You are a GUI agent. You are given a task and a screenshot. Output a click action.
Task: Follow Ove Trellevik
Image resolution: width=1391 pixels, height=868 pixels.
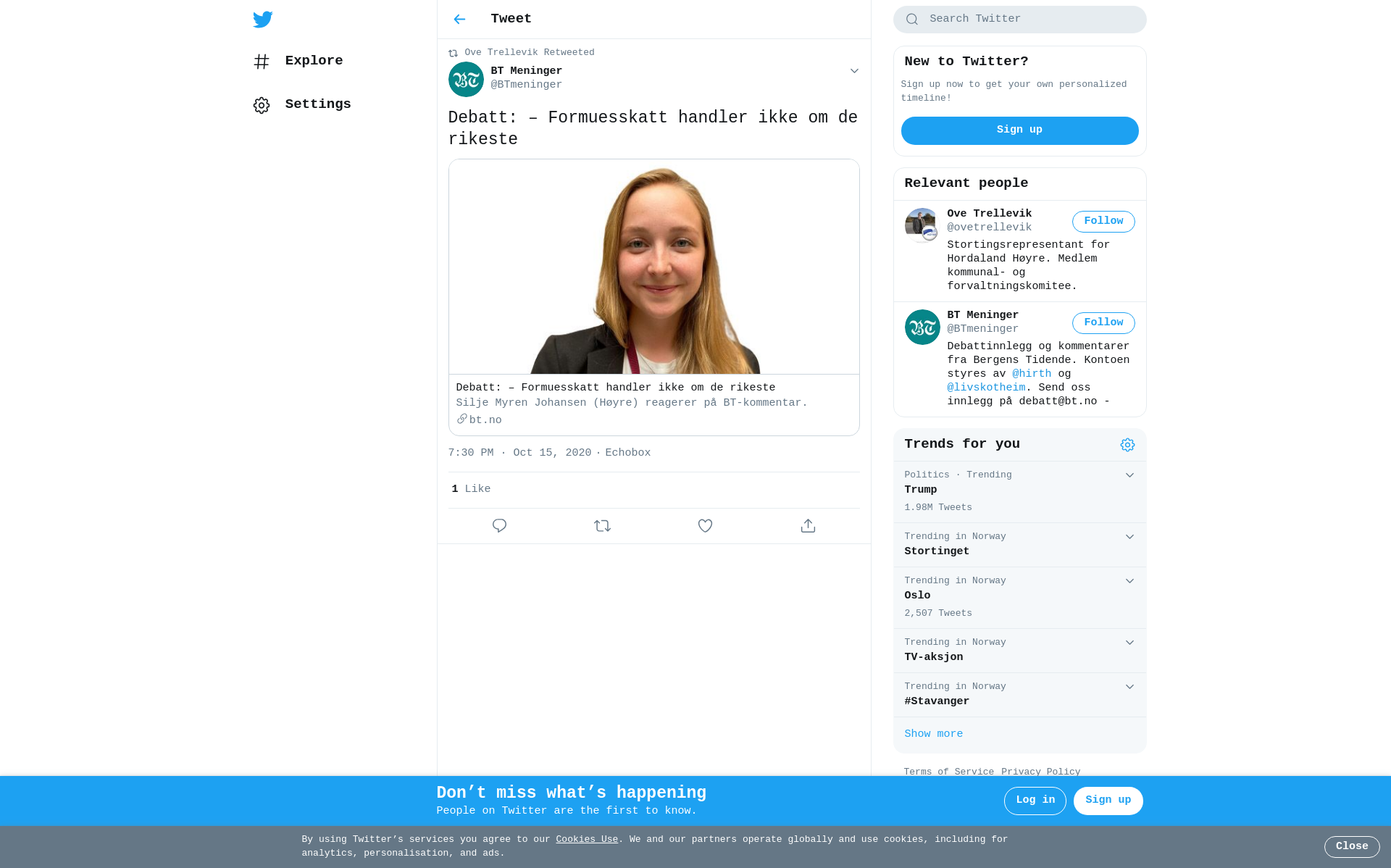pos(1103,222)
